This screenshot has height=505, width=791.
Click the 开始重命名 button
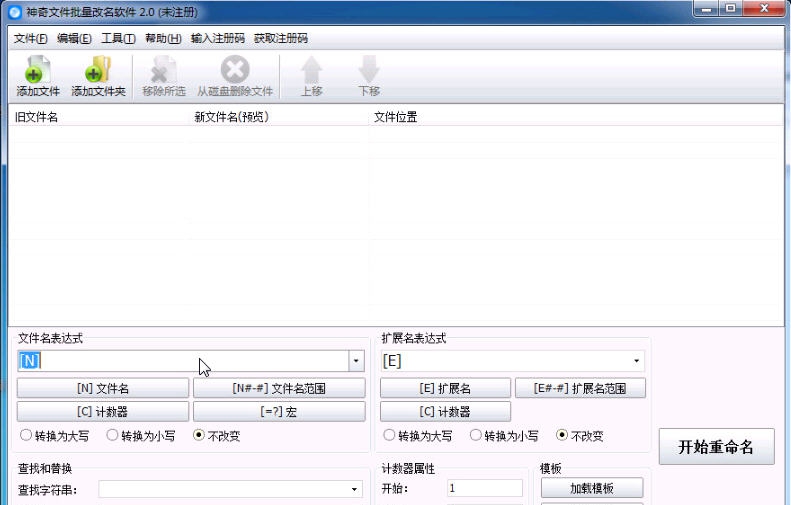point(716,446)
